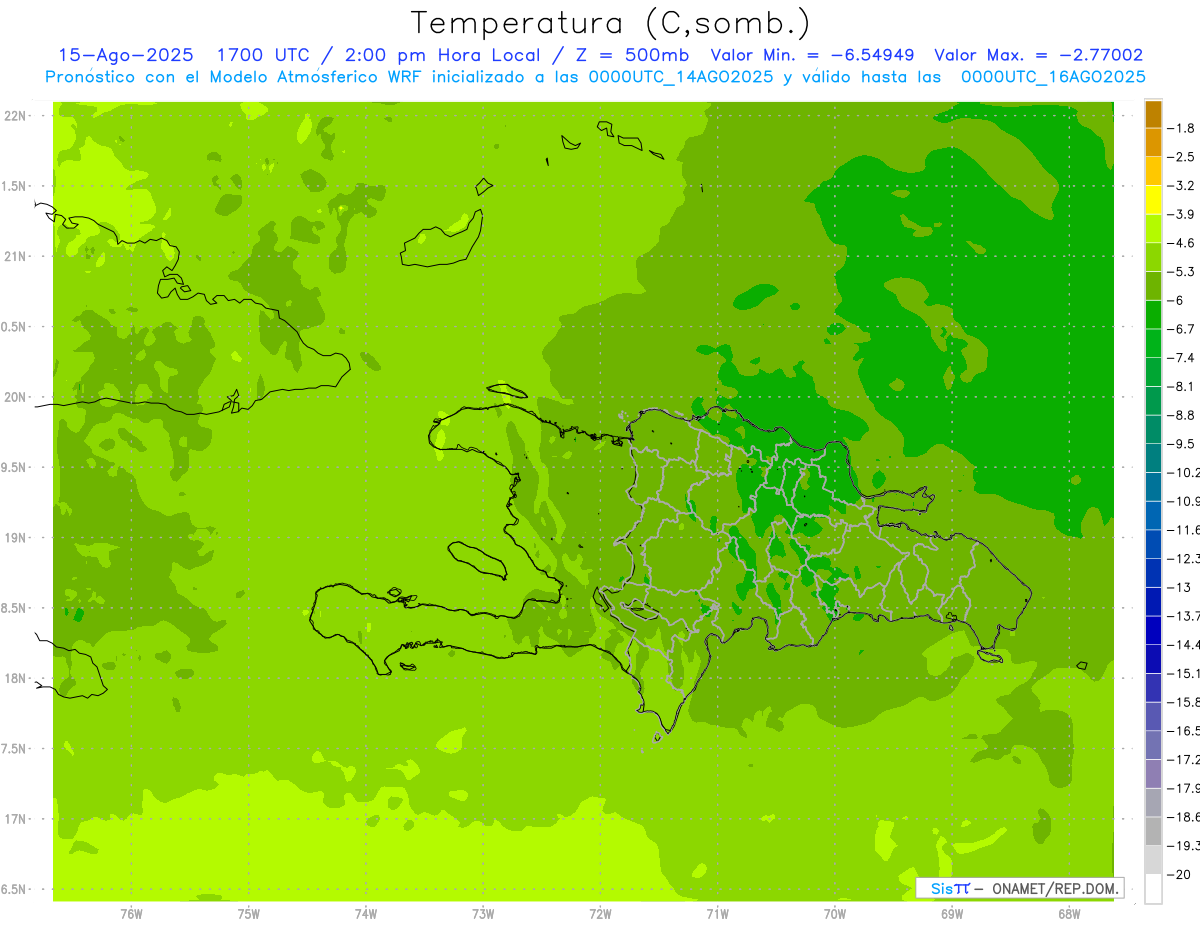Click the '72W' longitude label

click(600, 913)
